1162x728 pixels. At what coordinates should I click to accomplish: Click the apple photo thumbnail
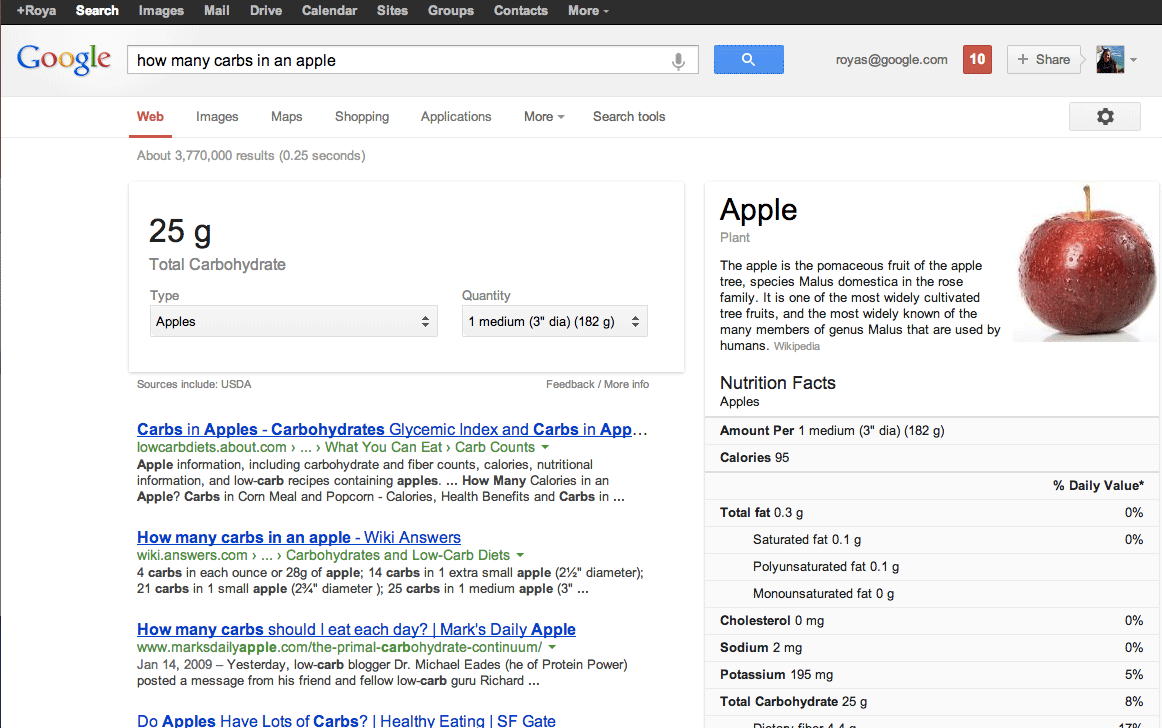(x=1086, y=264)
